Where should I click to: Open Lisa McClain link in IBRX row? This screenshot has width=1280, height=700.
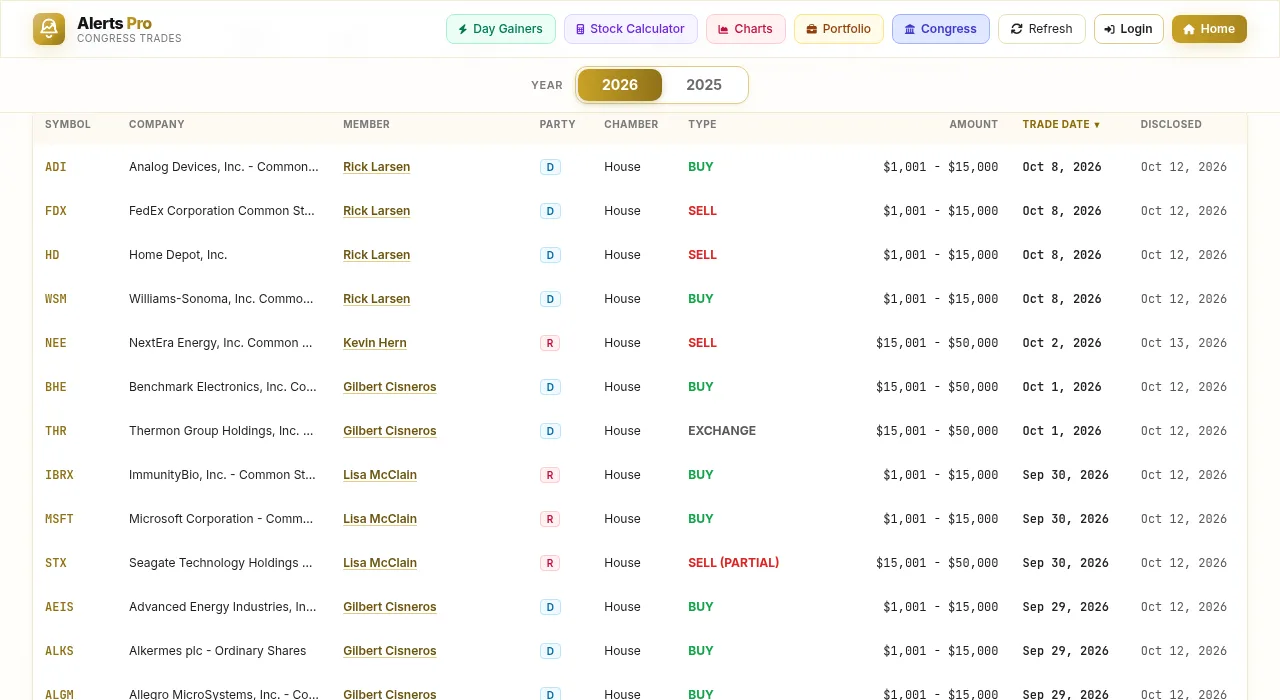coord(380,475)
